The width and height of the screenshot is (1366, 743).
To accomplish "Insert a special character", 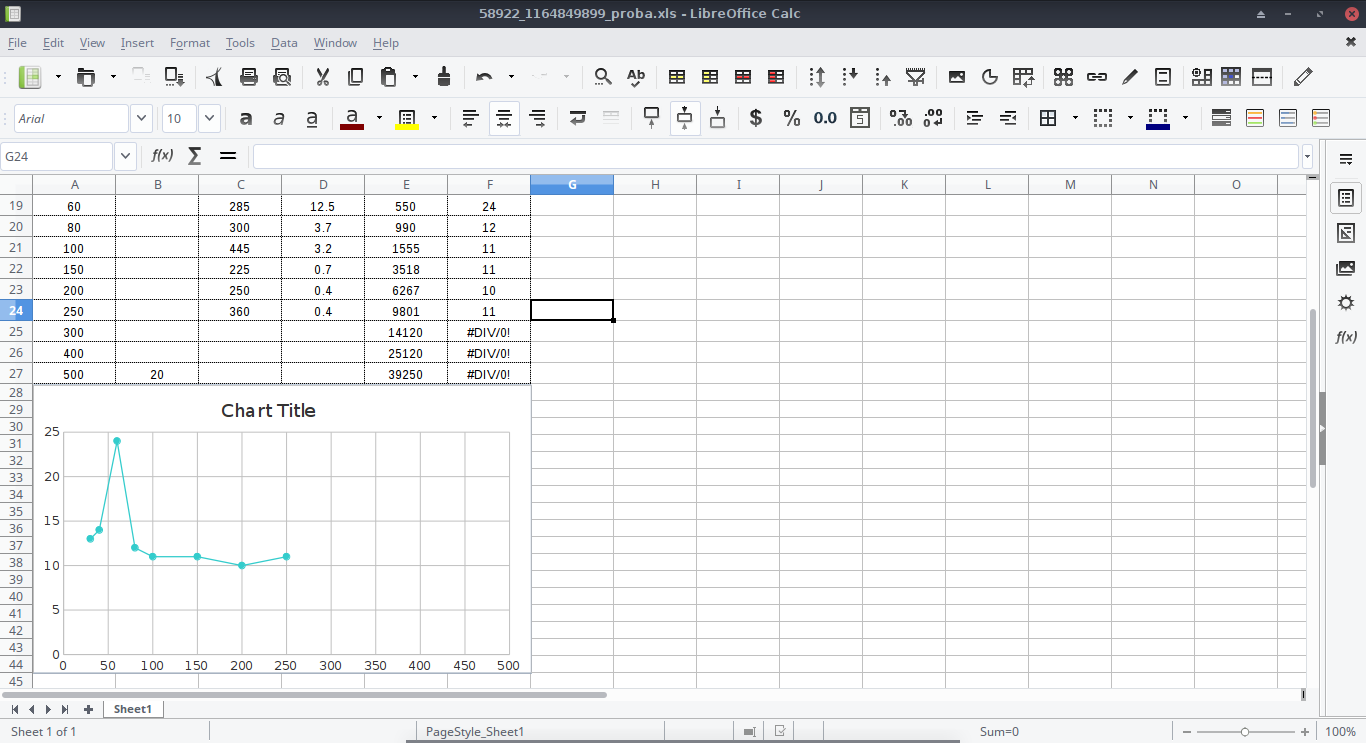I will pos(1063,77).
